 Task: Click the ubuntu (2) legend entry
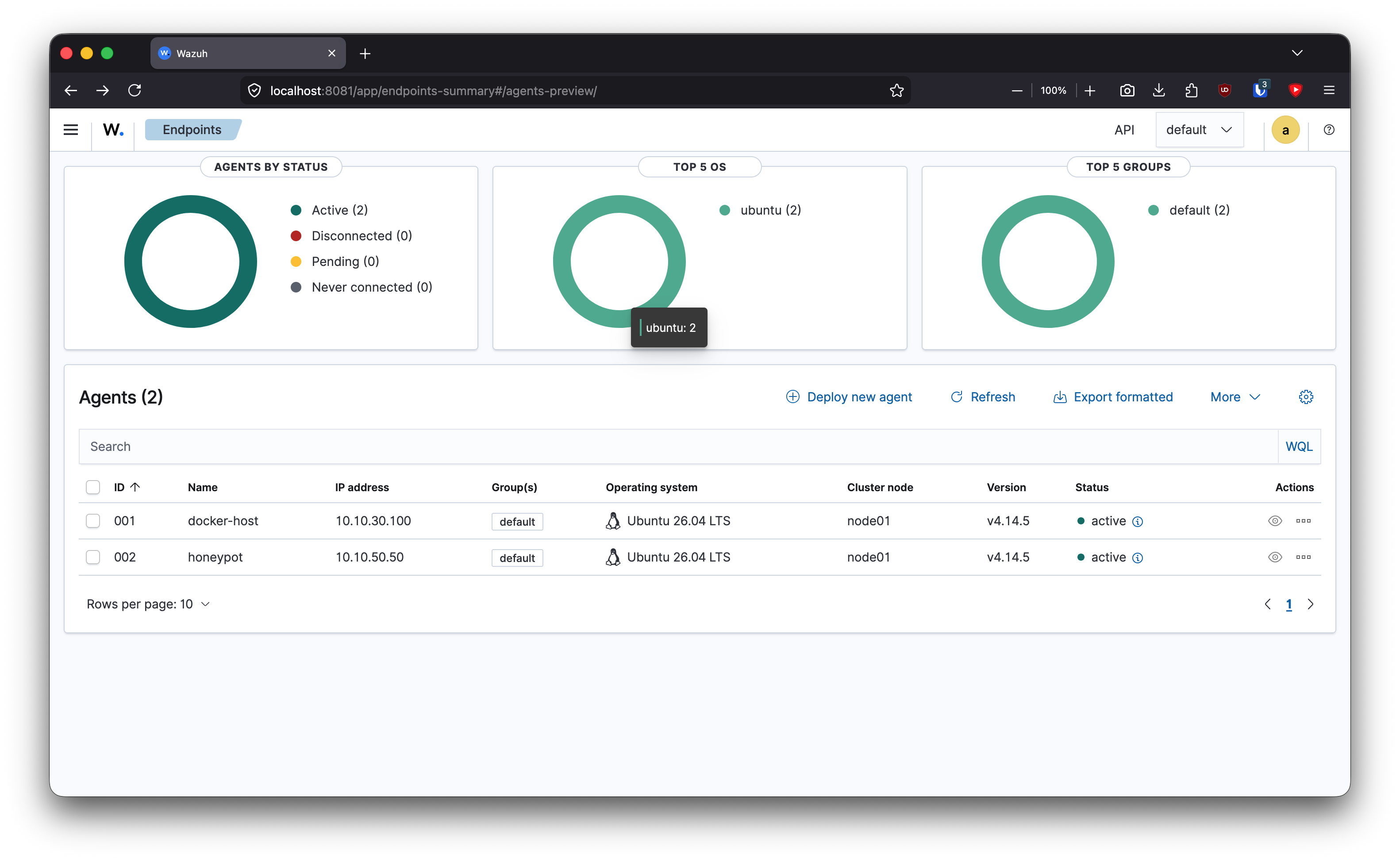[761, 210]
